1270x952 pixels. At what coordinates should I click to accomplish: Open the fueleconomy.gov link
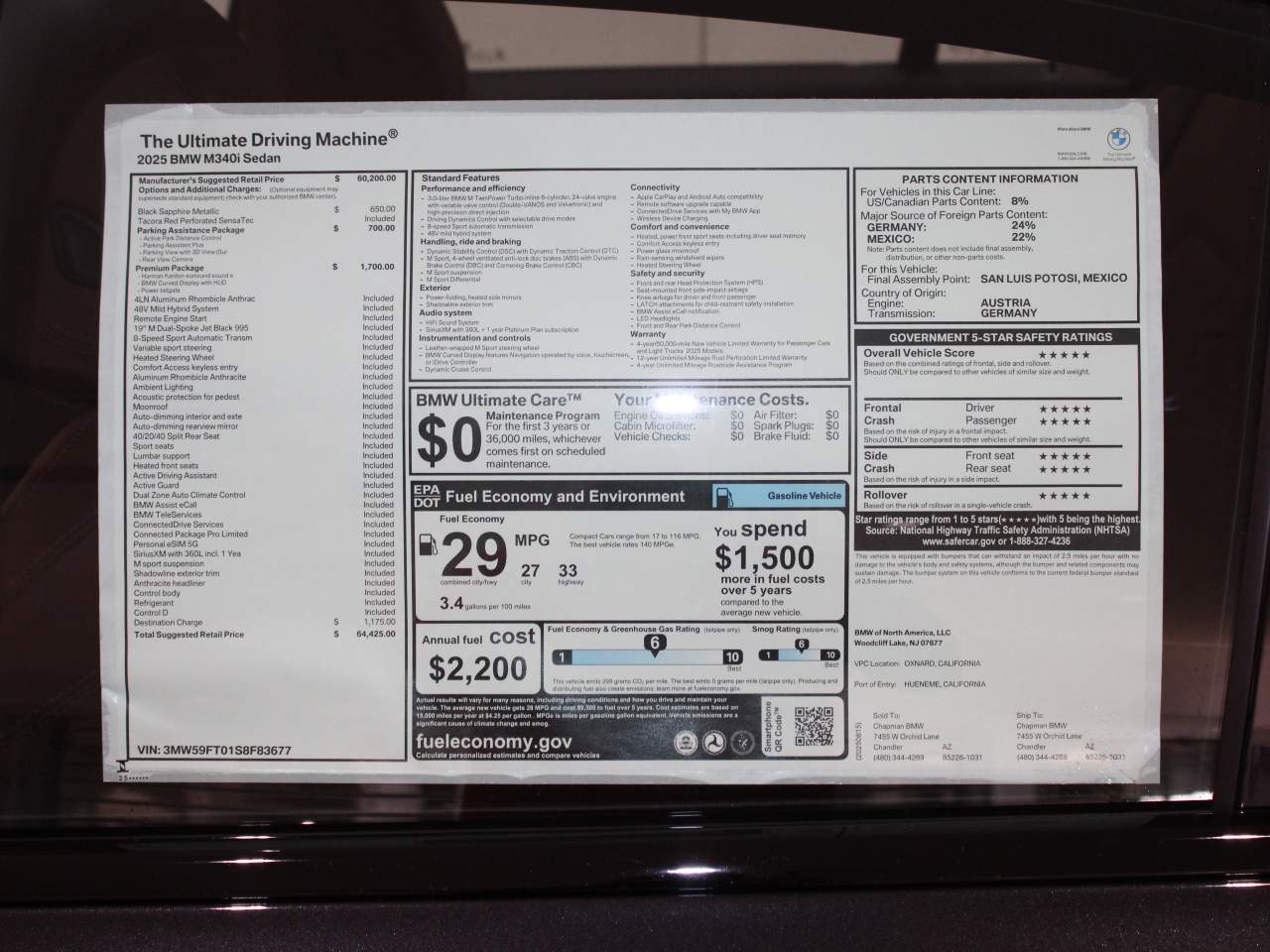(493, 741)
